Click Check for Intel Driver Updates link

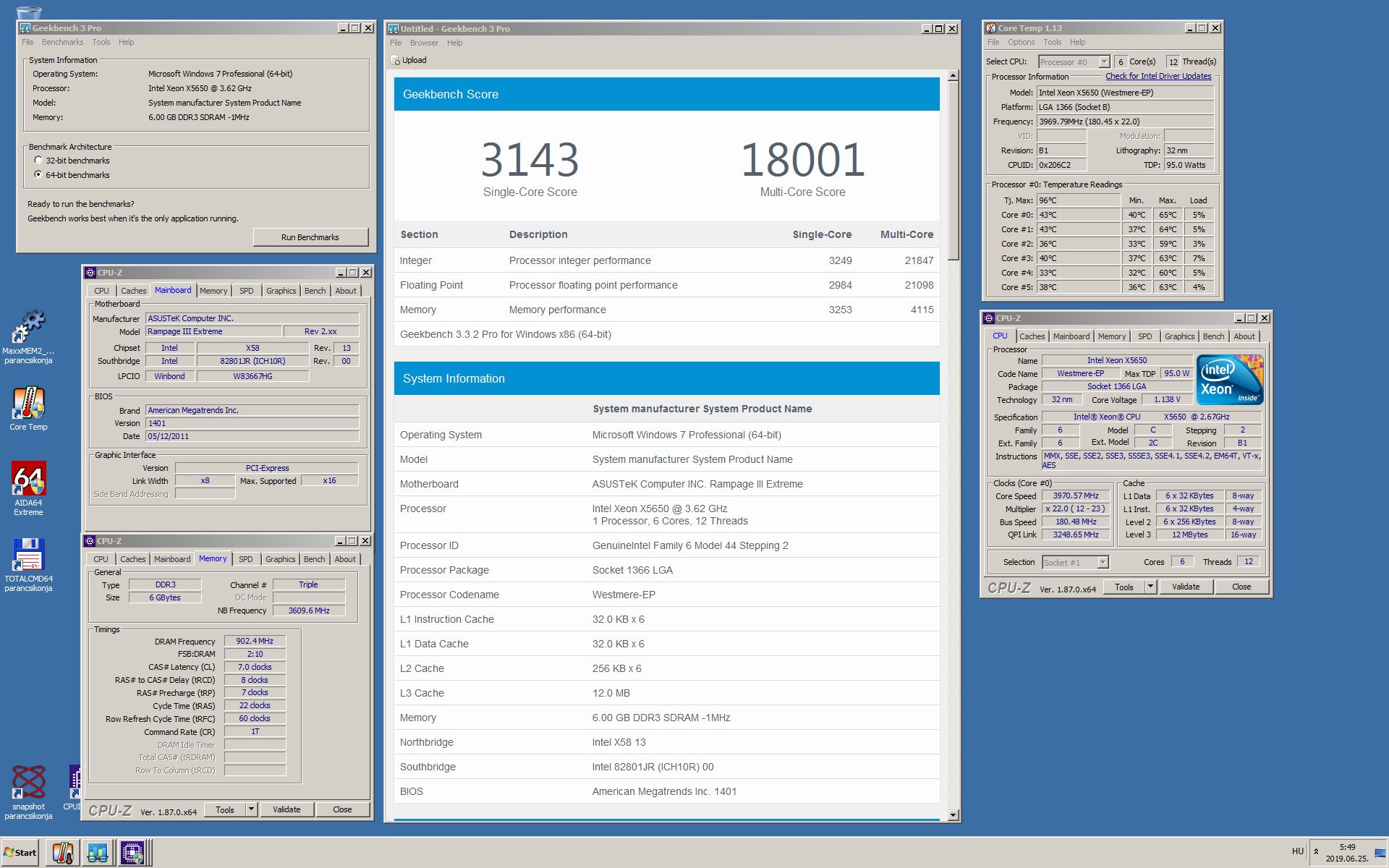pyautogui.click(x=1158, y=76)
